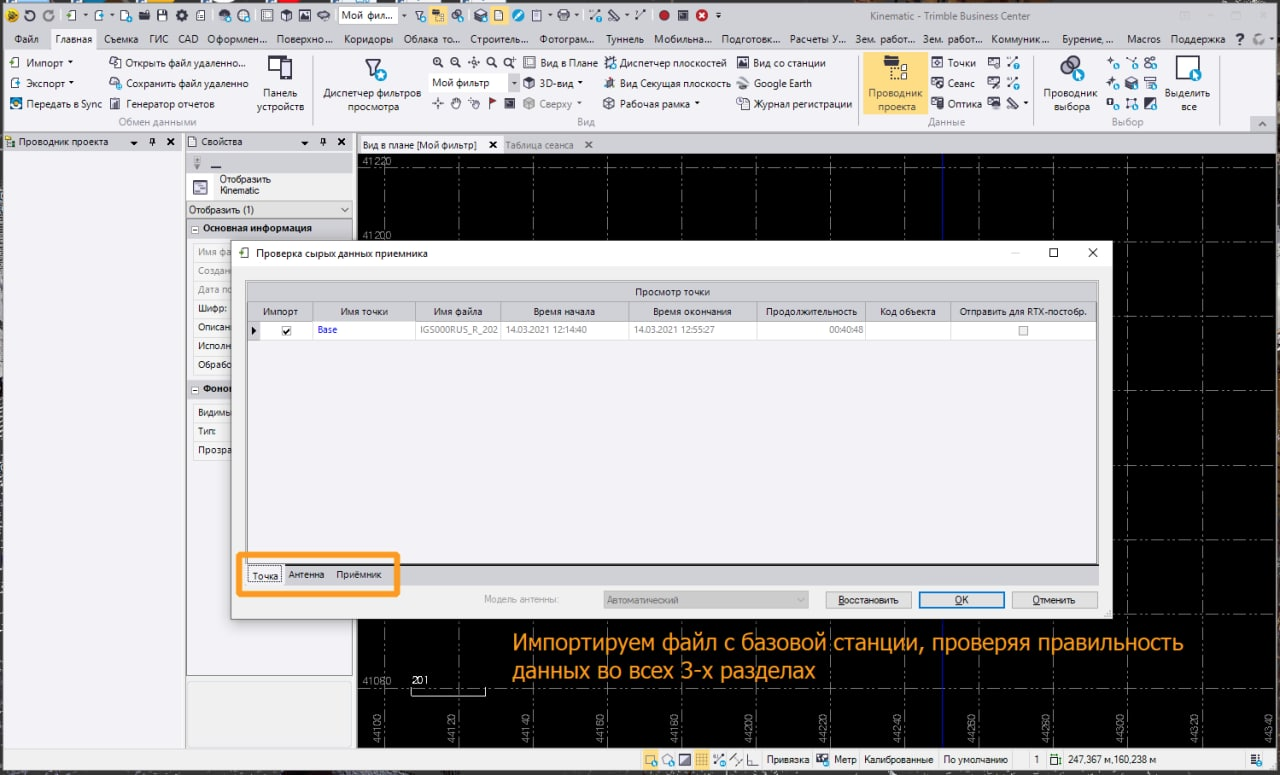Open the Device Panel icon
This screenshot has height=775, width=1280.
[280, 72]
